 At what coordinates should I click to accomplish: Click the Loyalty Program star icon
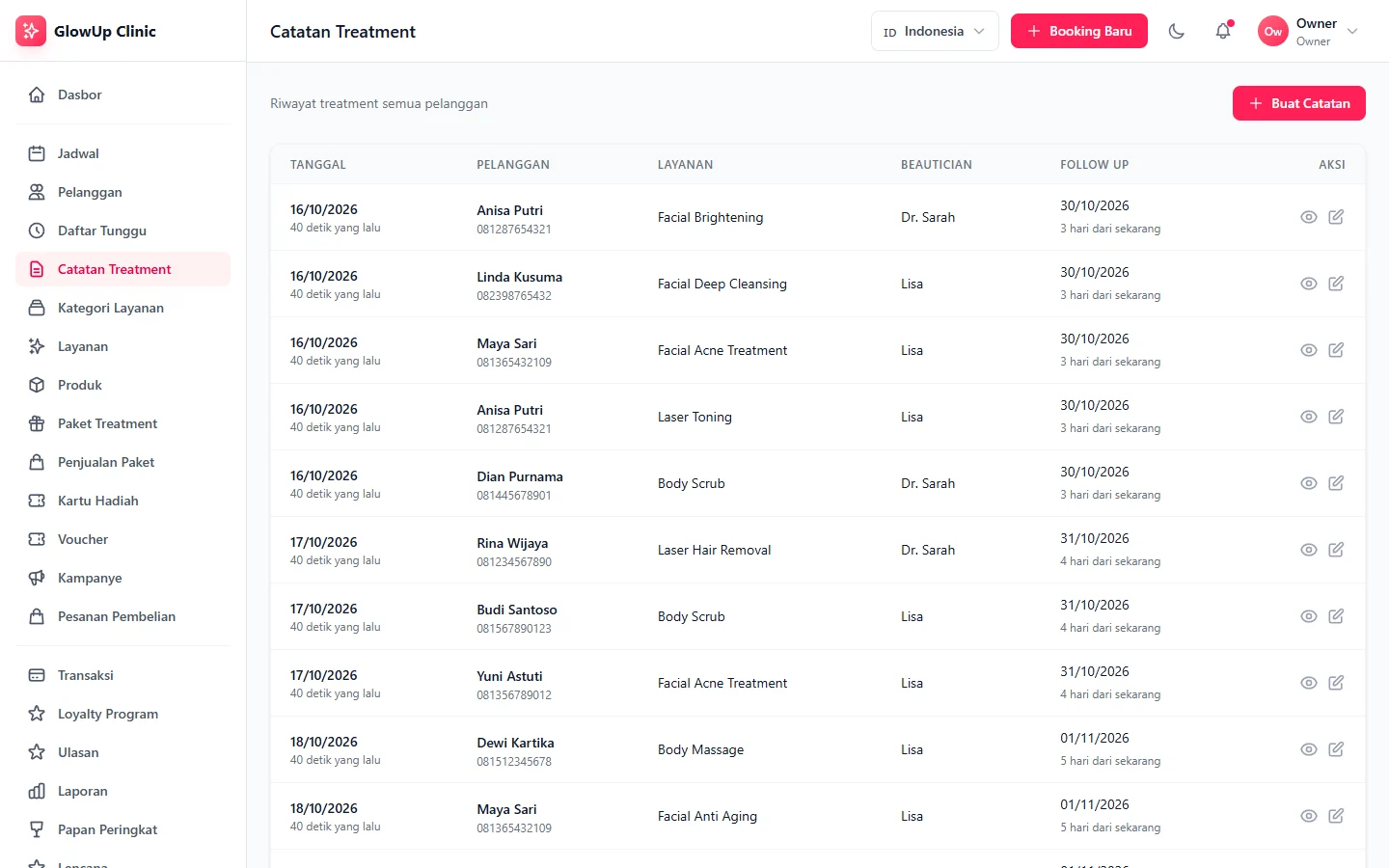point(37,714)
